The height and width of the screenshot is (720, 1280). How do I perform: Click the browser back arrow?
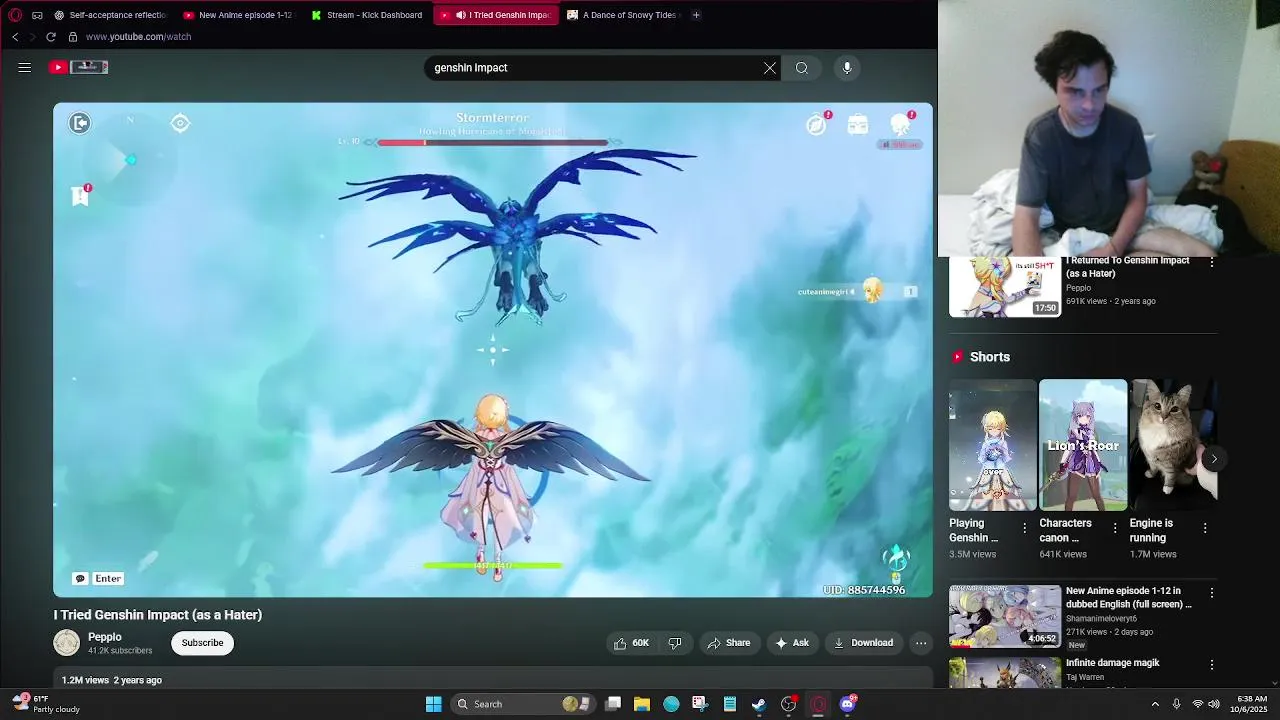[15, 37]
